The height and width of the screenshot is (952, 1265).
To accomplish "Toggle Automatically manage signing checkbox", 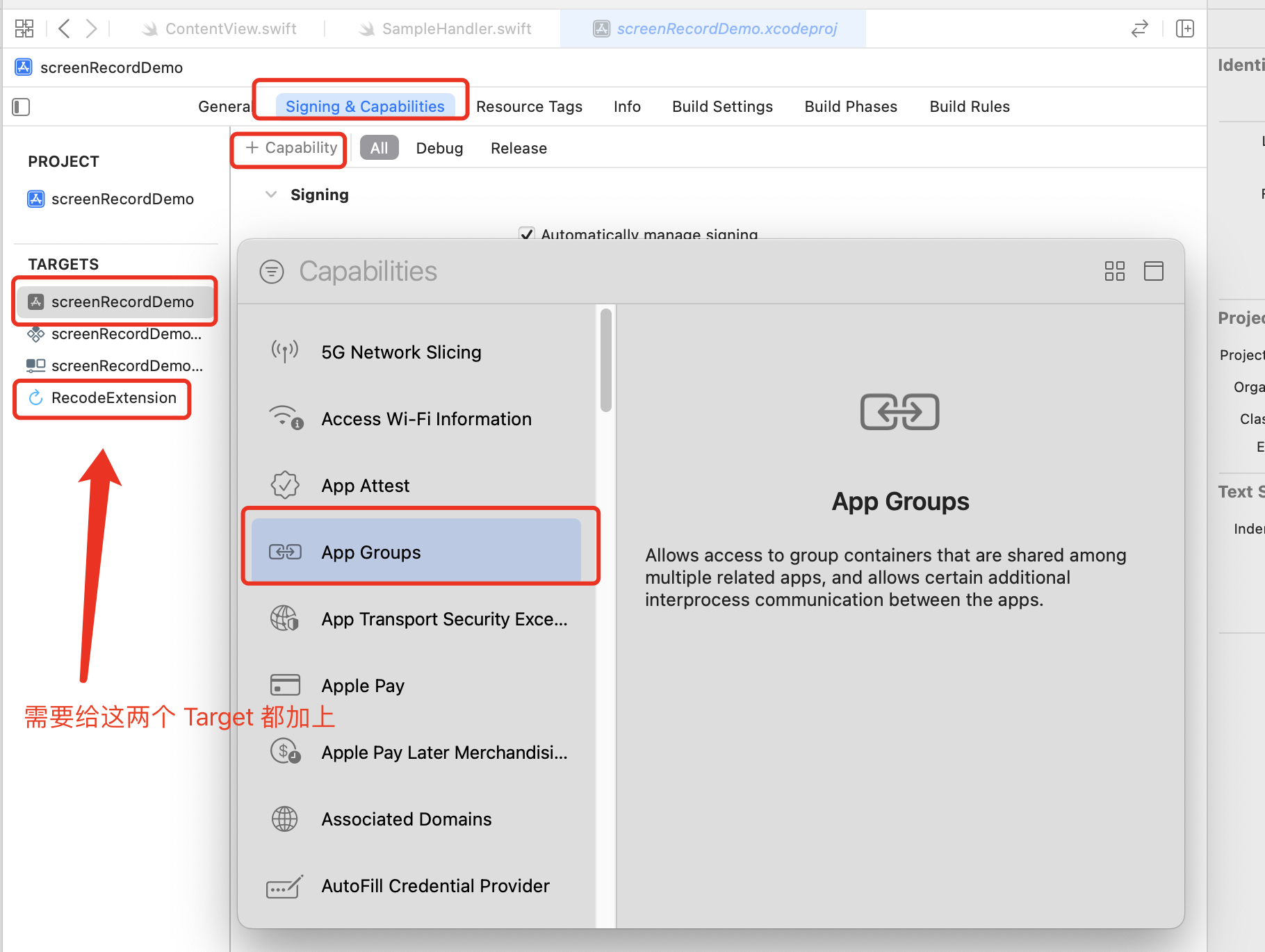I will pos(527,234).
